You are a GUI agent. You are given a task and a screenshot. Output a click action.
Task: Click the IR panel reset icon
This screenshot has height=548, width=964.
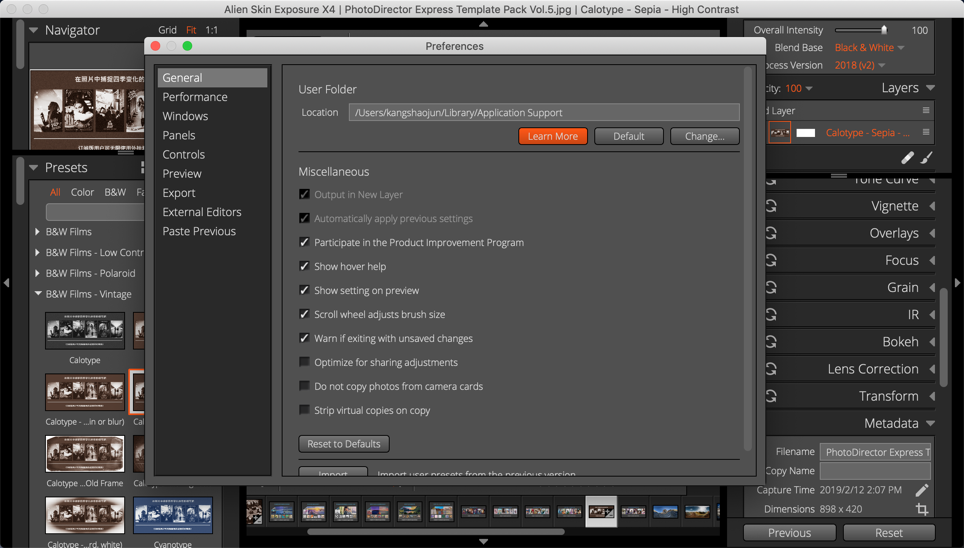coord(771,314)
